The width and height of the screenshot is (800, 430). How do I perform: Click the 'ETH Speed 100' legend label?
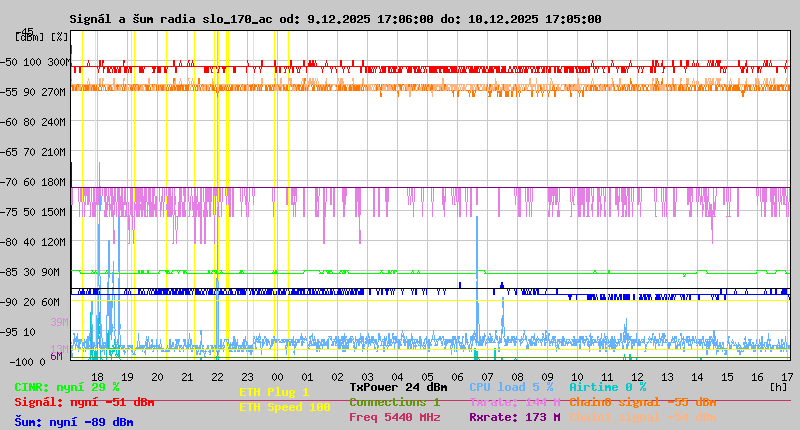(285, 408)
